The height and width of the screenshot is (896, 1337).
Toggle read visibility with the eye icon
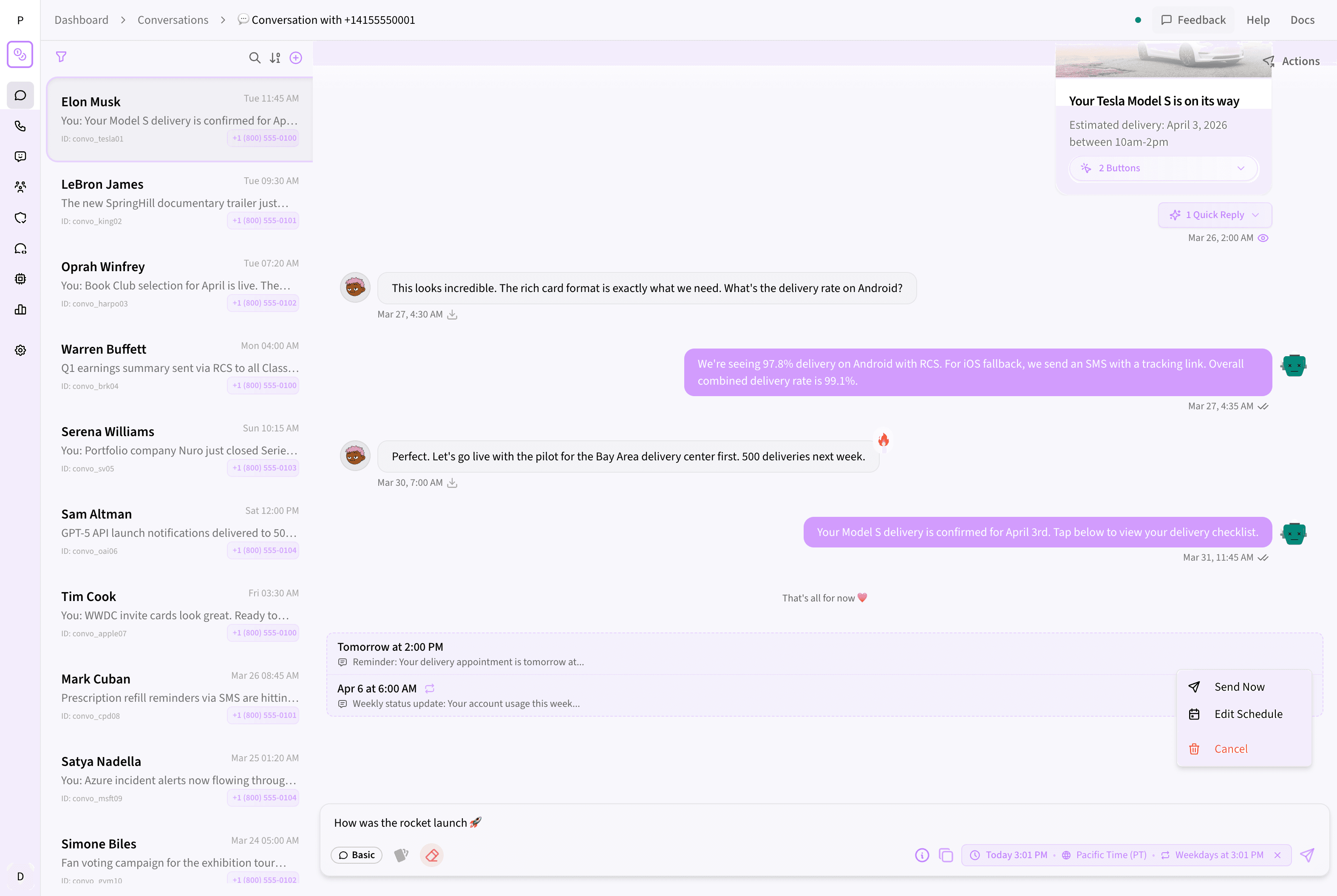[x=1263, y=238]
